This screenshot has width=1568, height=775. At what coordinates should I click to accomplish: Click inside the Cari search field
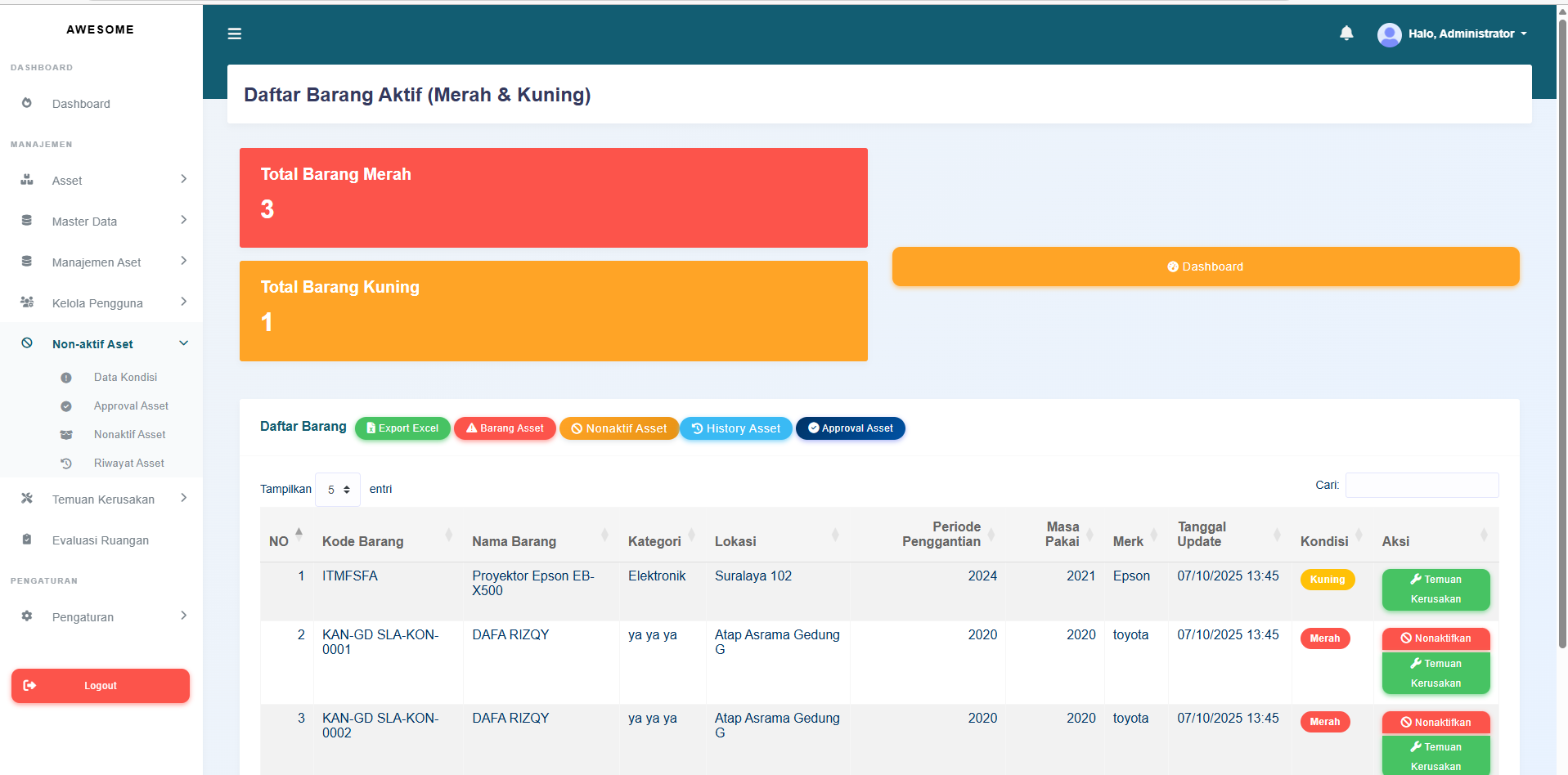[1422, 485]
